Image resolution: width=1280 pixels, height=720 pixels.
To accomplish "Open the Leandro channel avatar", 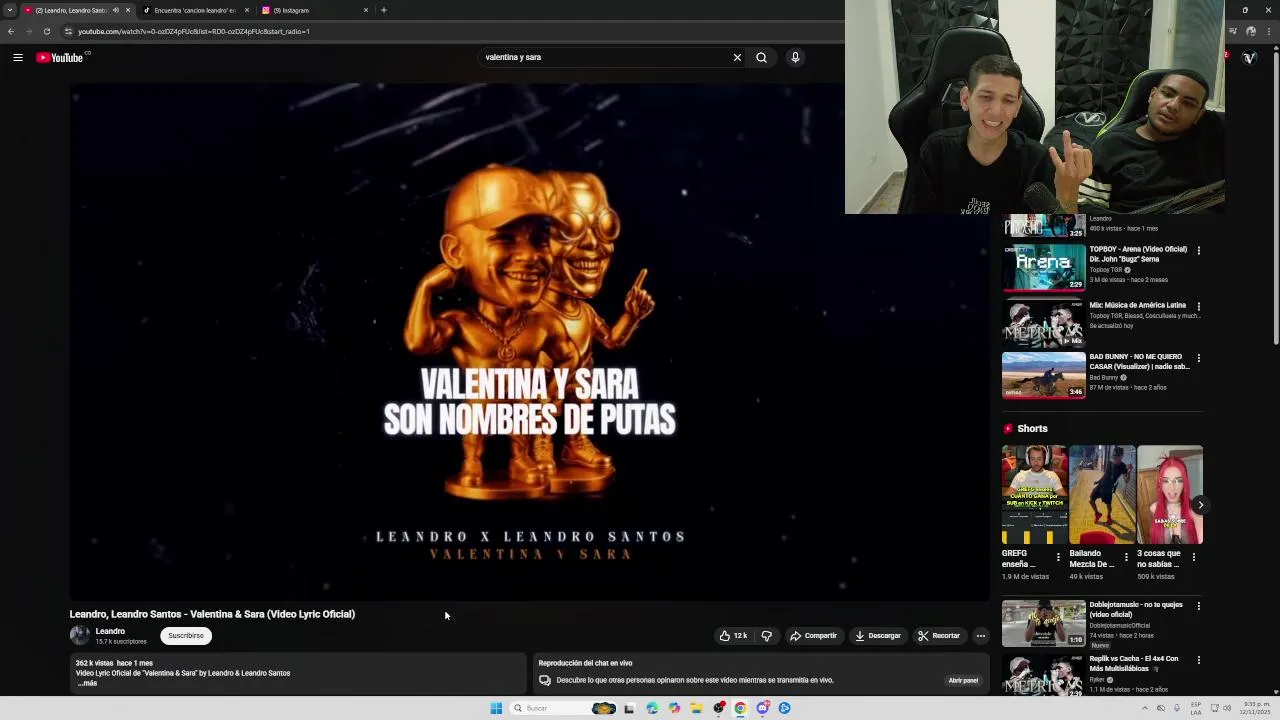I will 79,635.
